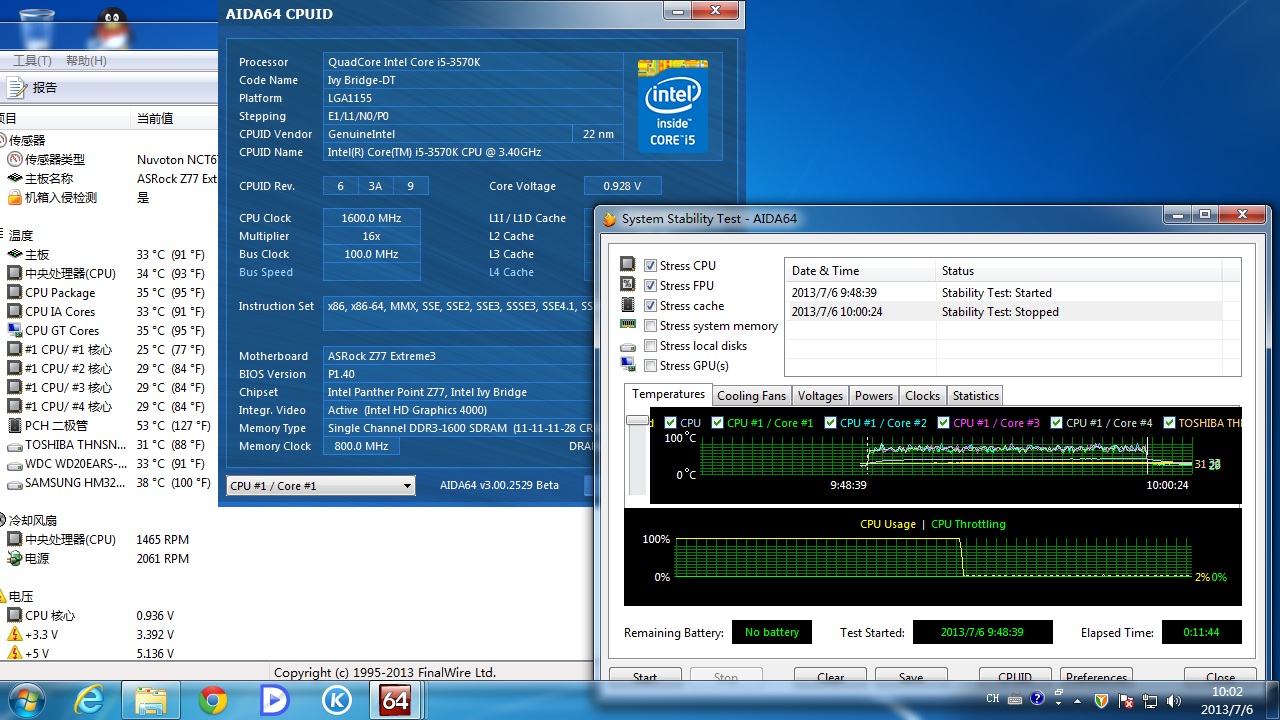This screenshot has width=1280, height=720.
Task: Click the network tray icon
Action: [x=1150, y=699]
